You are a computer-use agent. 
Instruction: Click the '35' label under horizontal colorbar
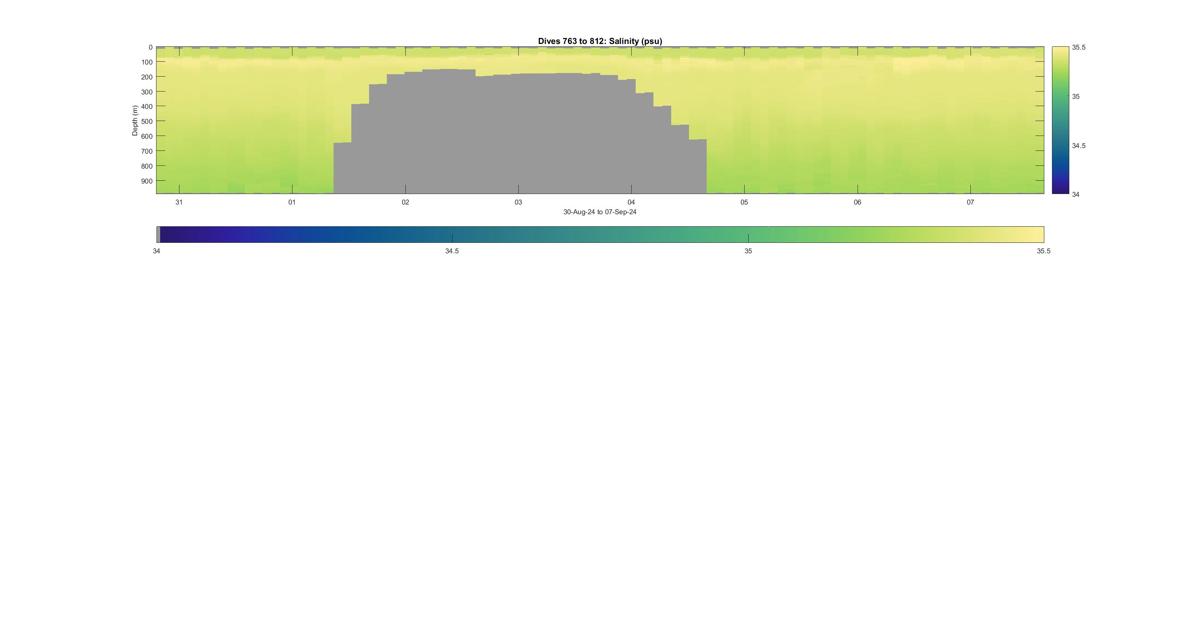(x=748, y=251)
